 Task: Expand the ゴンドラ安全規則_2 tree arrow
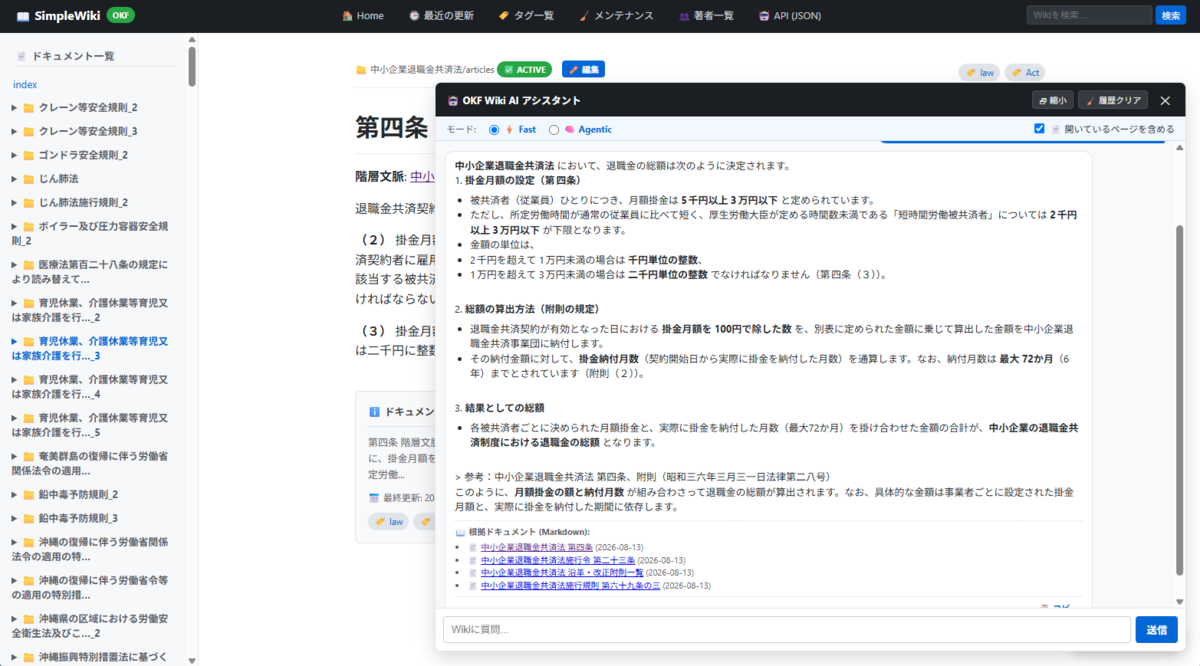(x=15, y=155)
